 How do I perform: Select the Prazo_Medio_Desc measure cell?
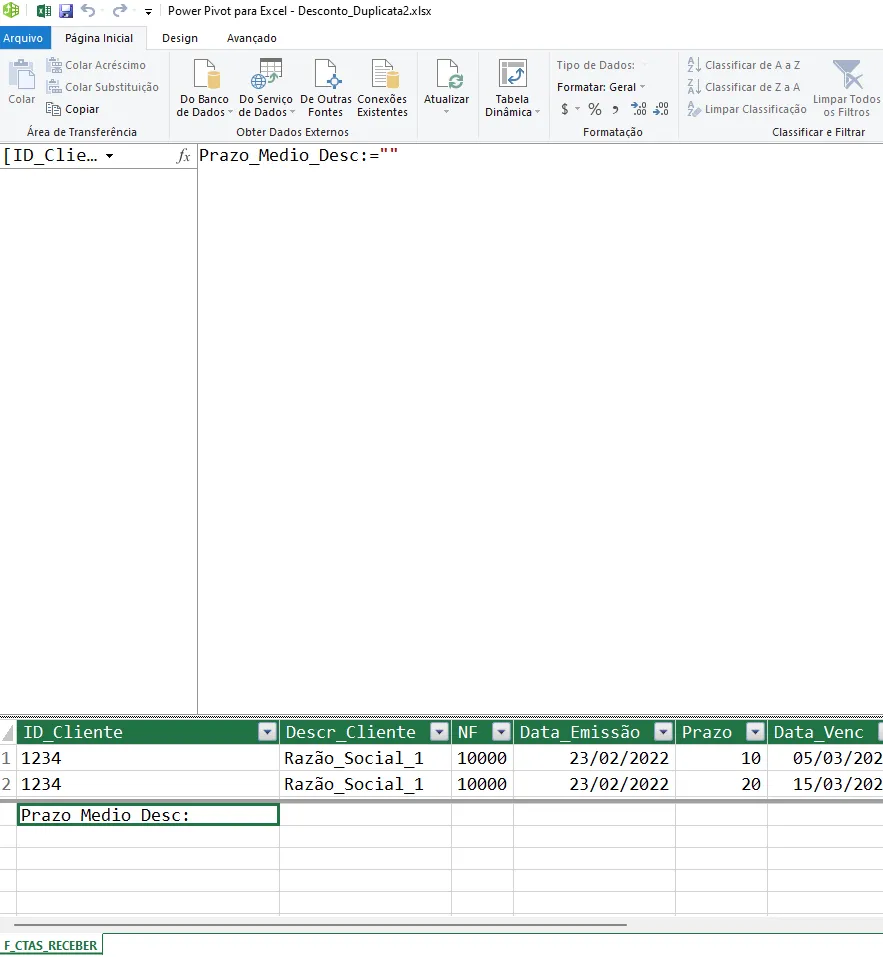pyautogui.click(x=148, y=815)
